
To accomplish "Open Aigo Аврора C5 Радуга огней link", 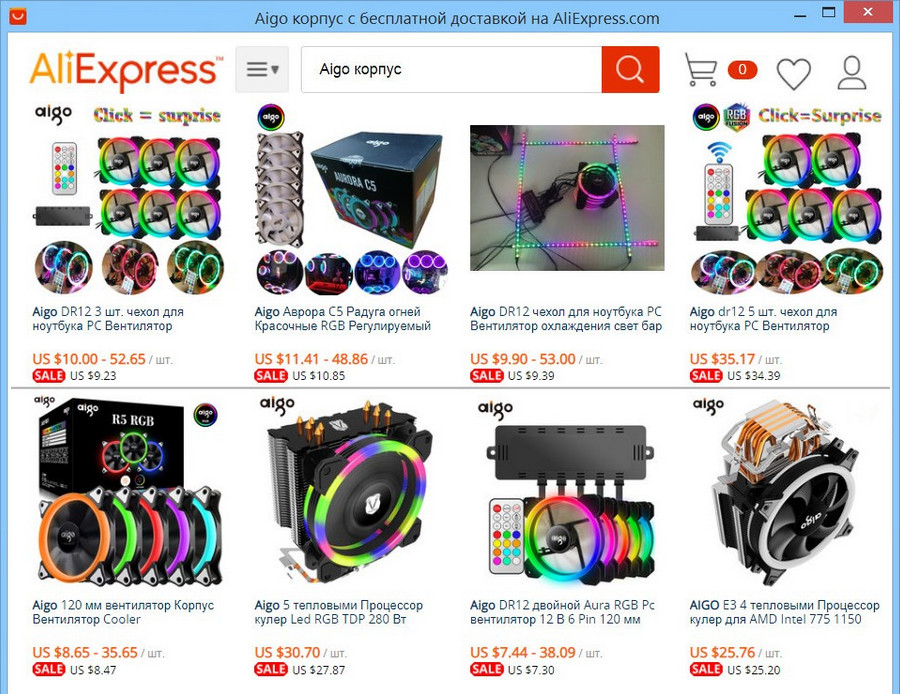I will click(342, 319).
